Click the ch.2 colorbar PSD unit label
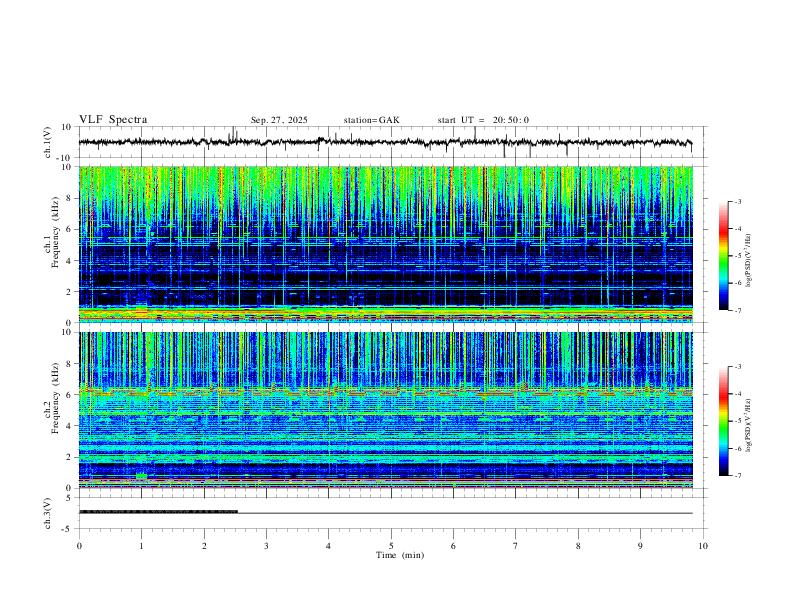This screenshot has height=612, width=792. tap(749, 425)
